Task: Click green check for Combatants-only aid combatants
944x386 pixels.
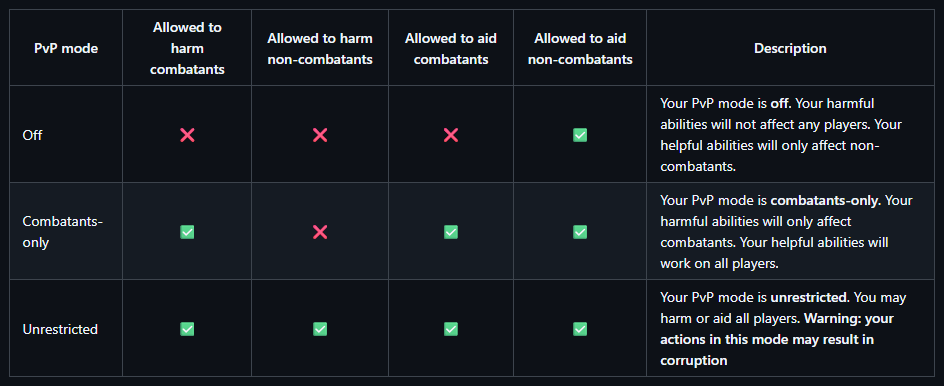Action: (451, 232)
